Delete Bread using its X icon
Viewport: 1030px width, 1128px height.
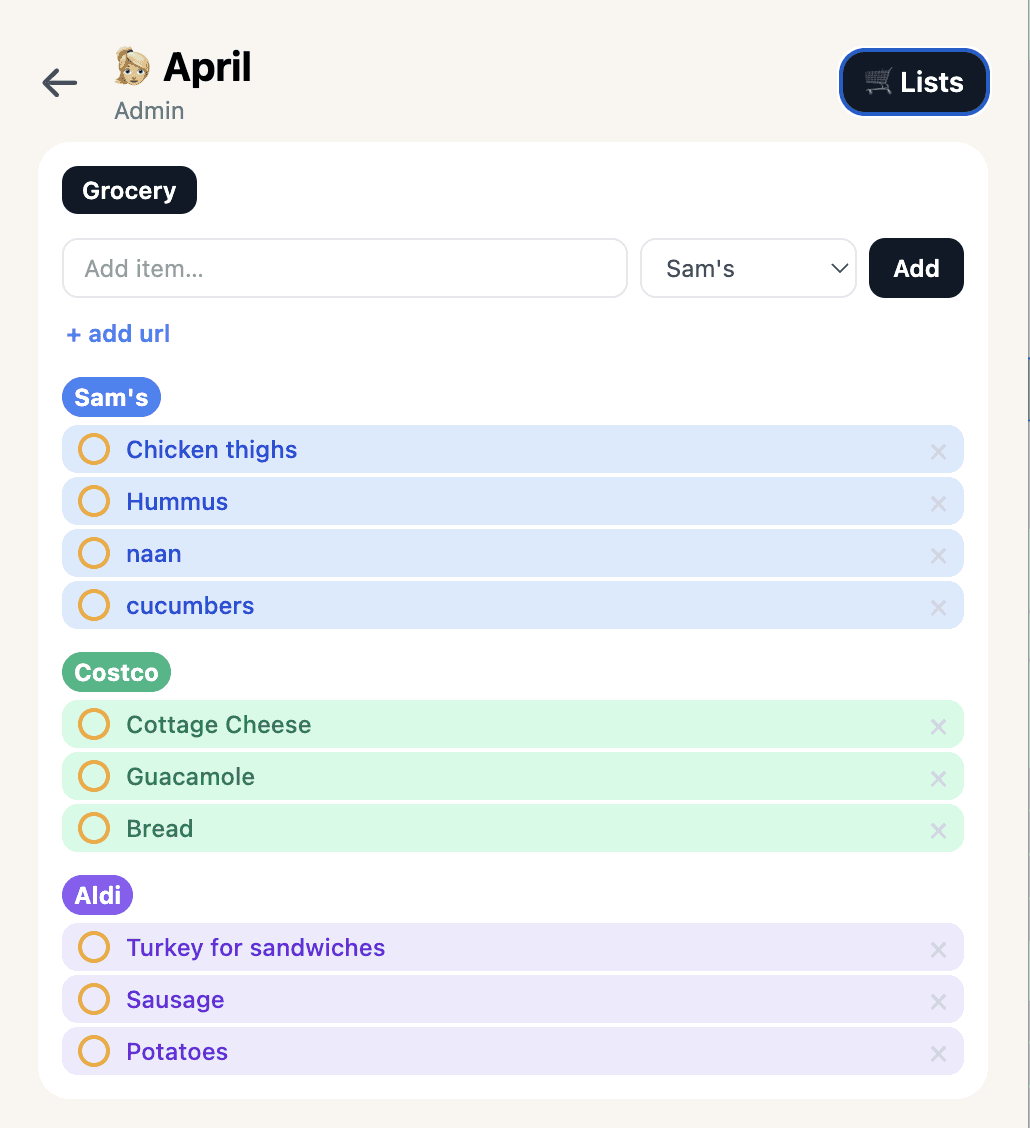938,830
